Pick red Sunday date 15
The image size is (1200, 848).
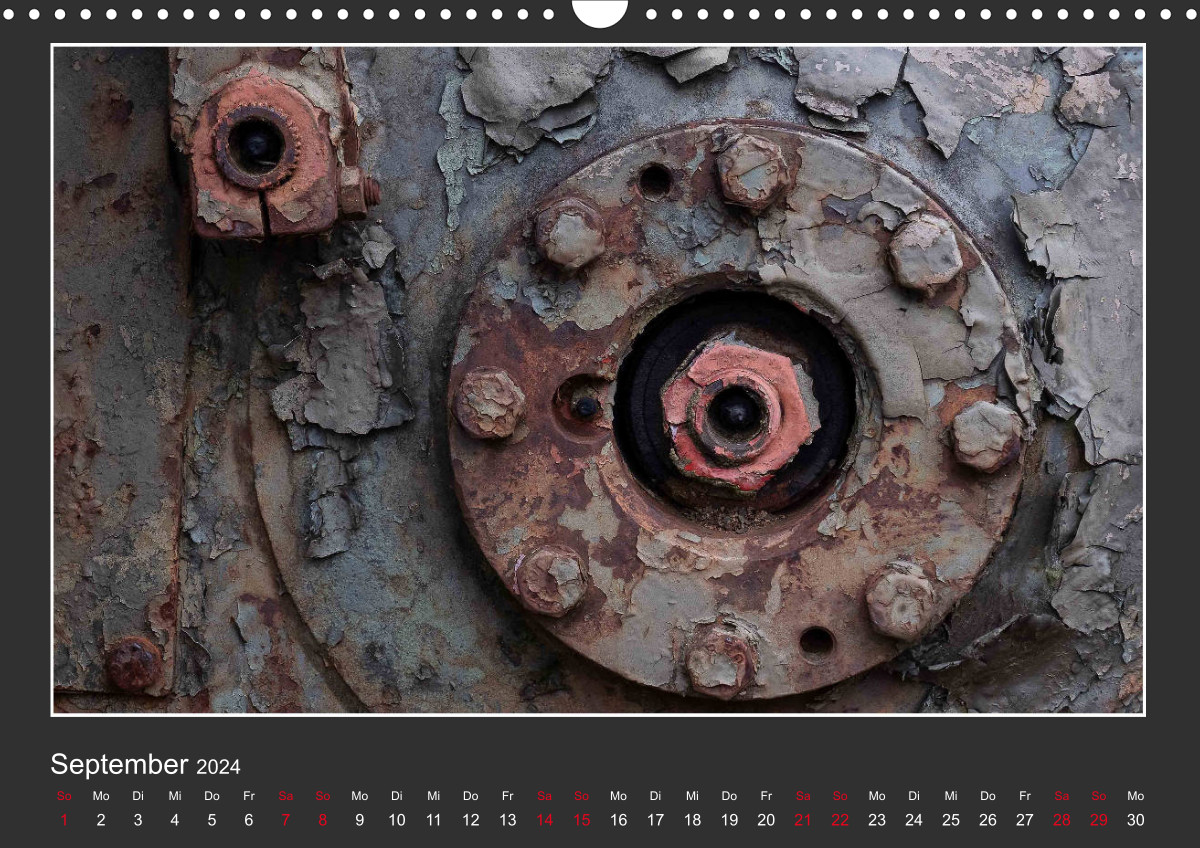pos(582,820)
